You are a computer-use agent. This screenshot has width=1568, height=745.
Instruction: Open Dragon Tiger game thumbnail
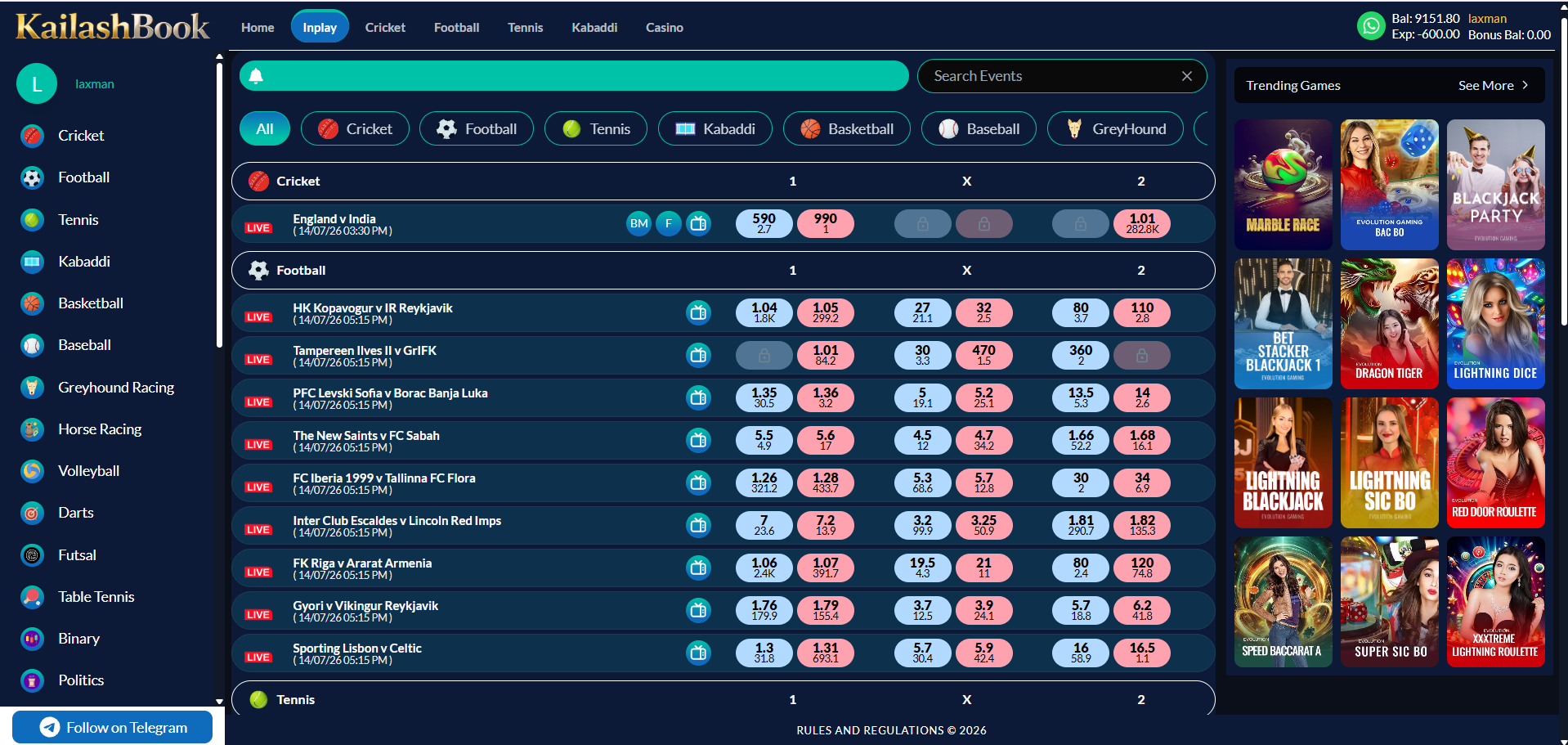point(1389,324)
